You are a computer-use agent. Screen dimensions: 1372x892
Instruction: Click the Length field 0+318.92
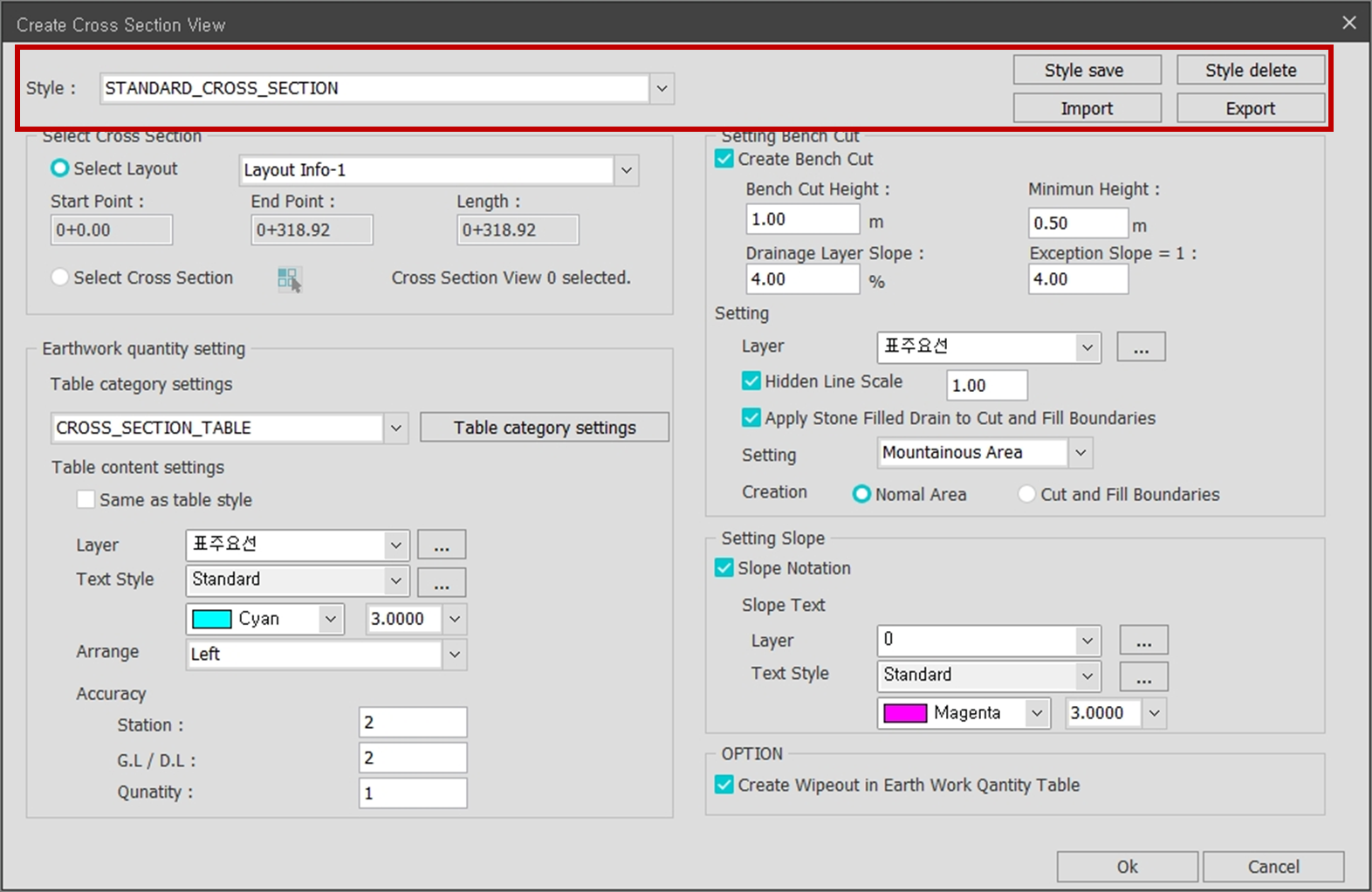coord(518,230)
